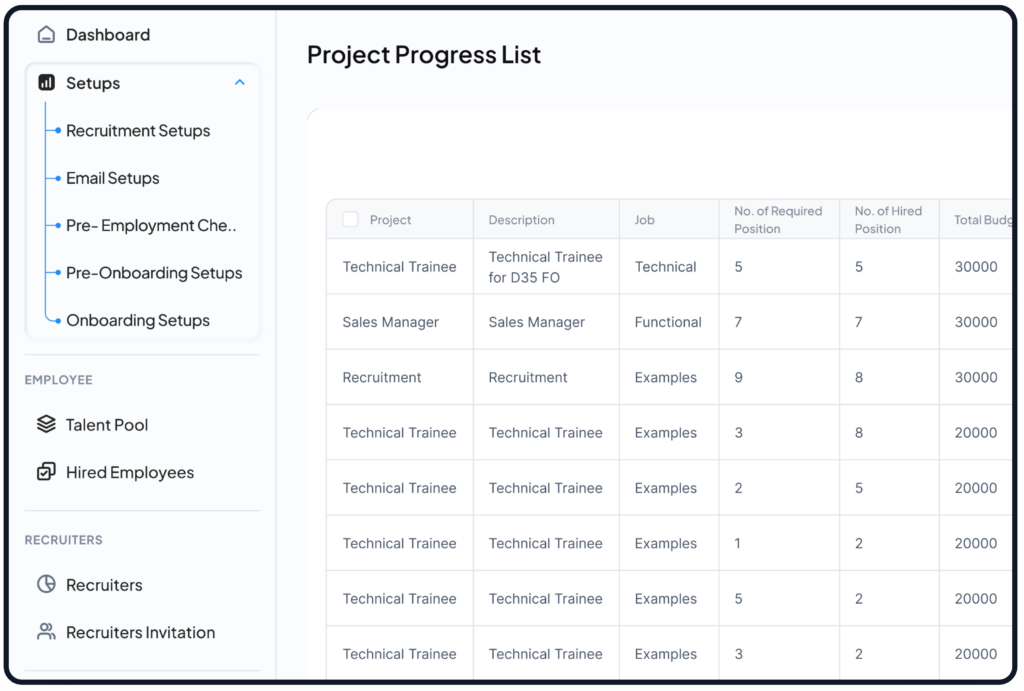Click Sales Manager description cell
Image resolution: width=1024 pixels, height=691 pixels.
tap(536, 322)
